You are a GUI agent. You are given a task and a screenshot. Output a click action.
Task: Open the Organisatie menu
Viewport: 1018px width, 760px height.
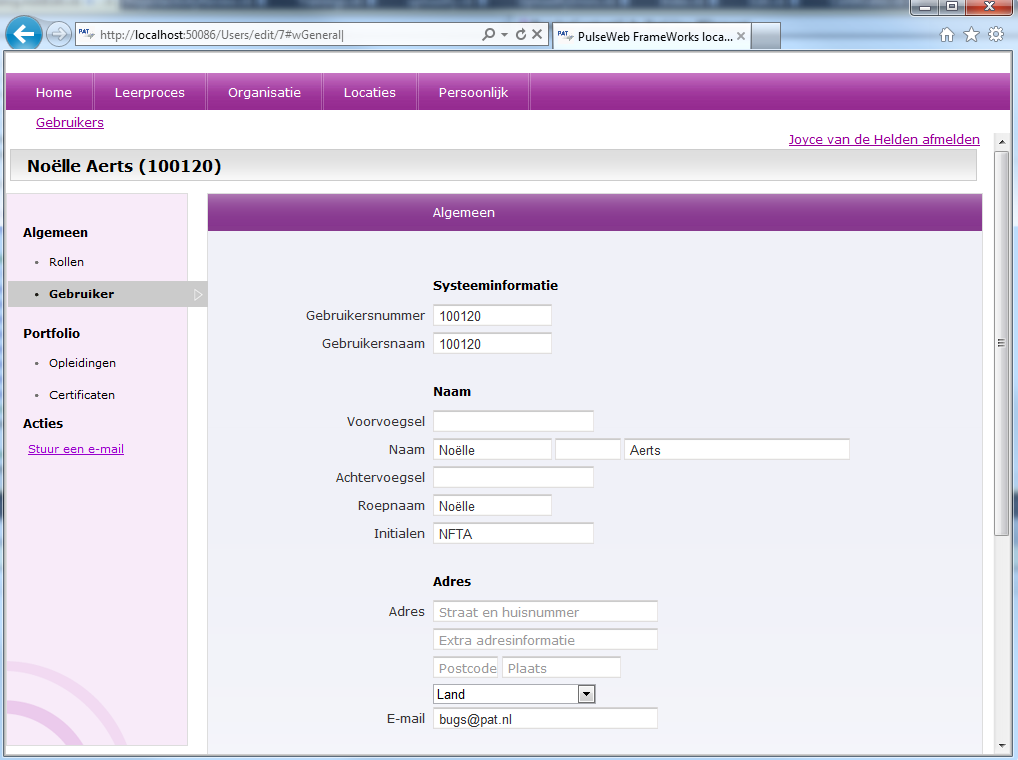[264, 92]
